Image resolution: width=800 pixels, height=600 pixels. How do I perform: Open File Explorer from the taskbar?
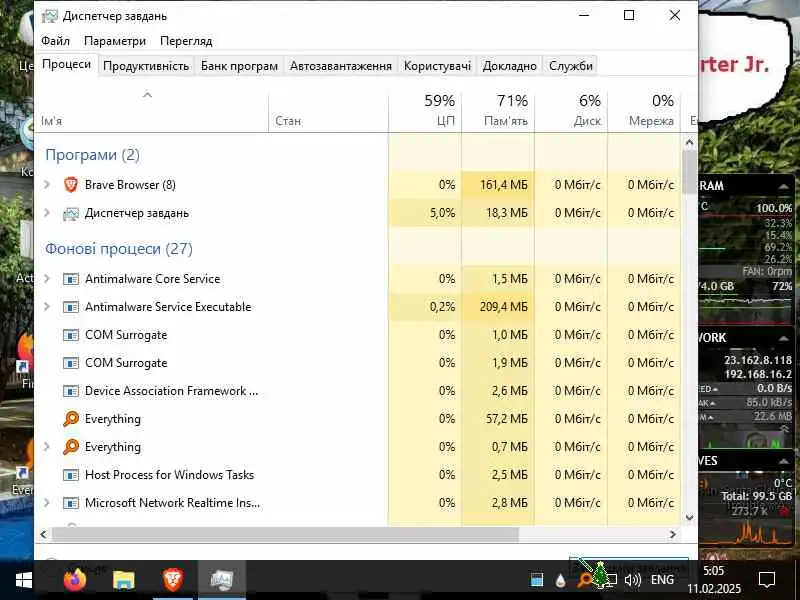(123, 580)
